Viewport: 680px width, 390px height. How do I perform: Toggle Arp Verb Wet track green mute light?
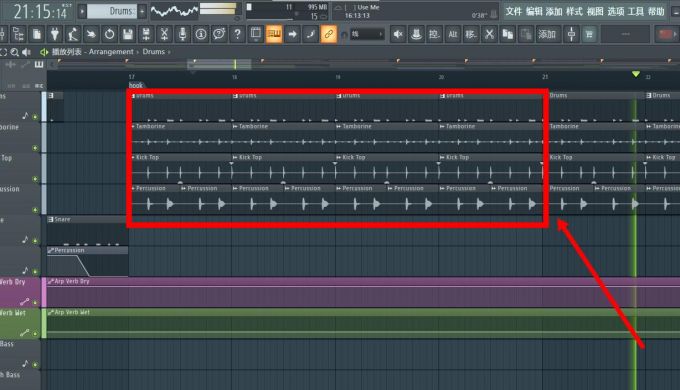pyautogui.click(x=35, y=334)
